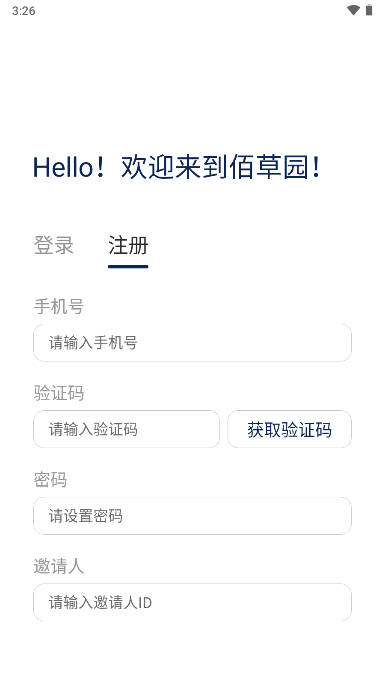Tap the battery icon in status bar
This screenshot has width=385, height=686.
[369, 10]
